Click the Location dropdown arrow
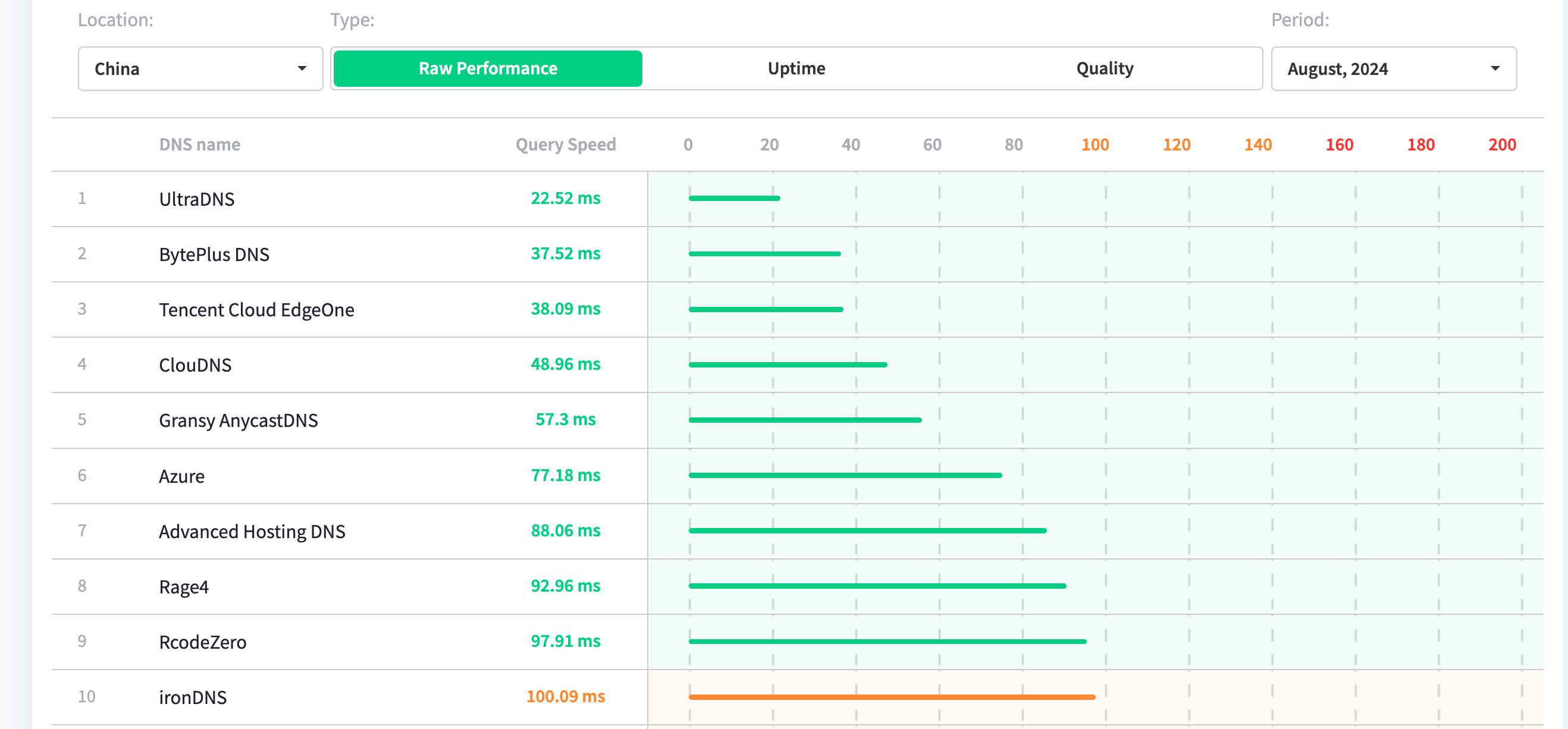This screenshot has height=729, width=1568. (302, 69)
